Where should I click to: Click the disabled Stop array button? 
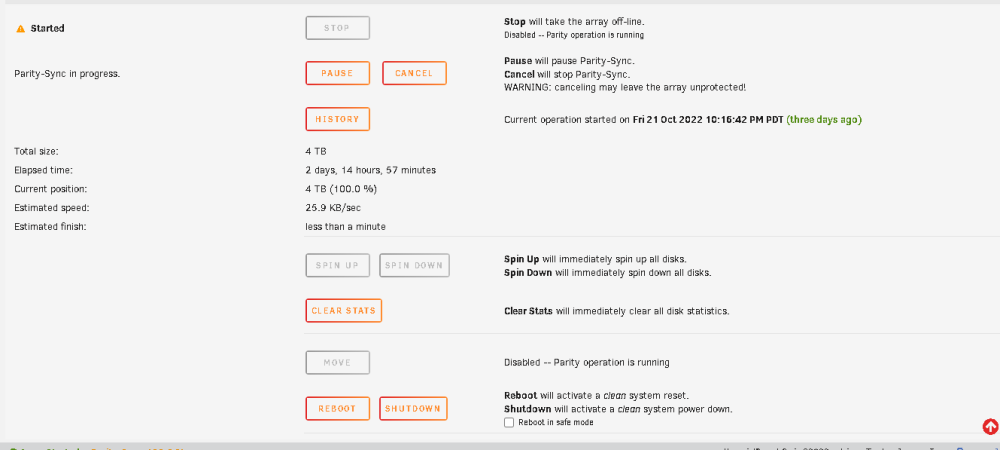point(337,28)
